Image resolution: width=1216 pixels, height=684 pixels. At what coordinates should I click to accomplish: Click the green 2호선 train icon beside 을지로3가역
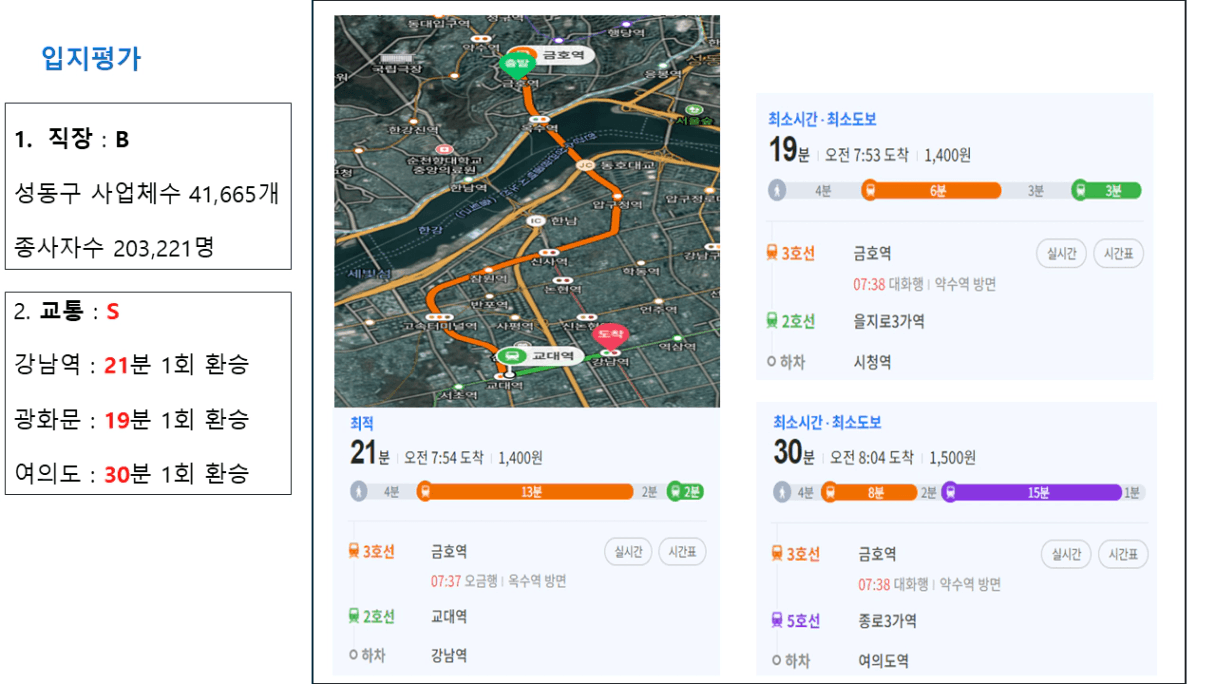772,321
